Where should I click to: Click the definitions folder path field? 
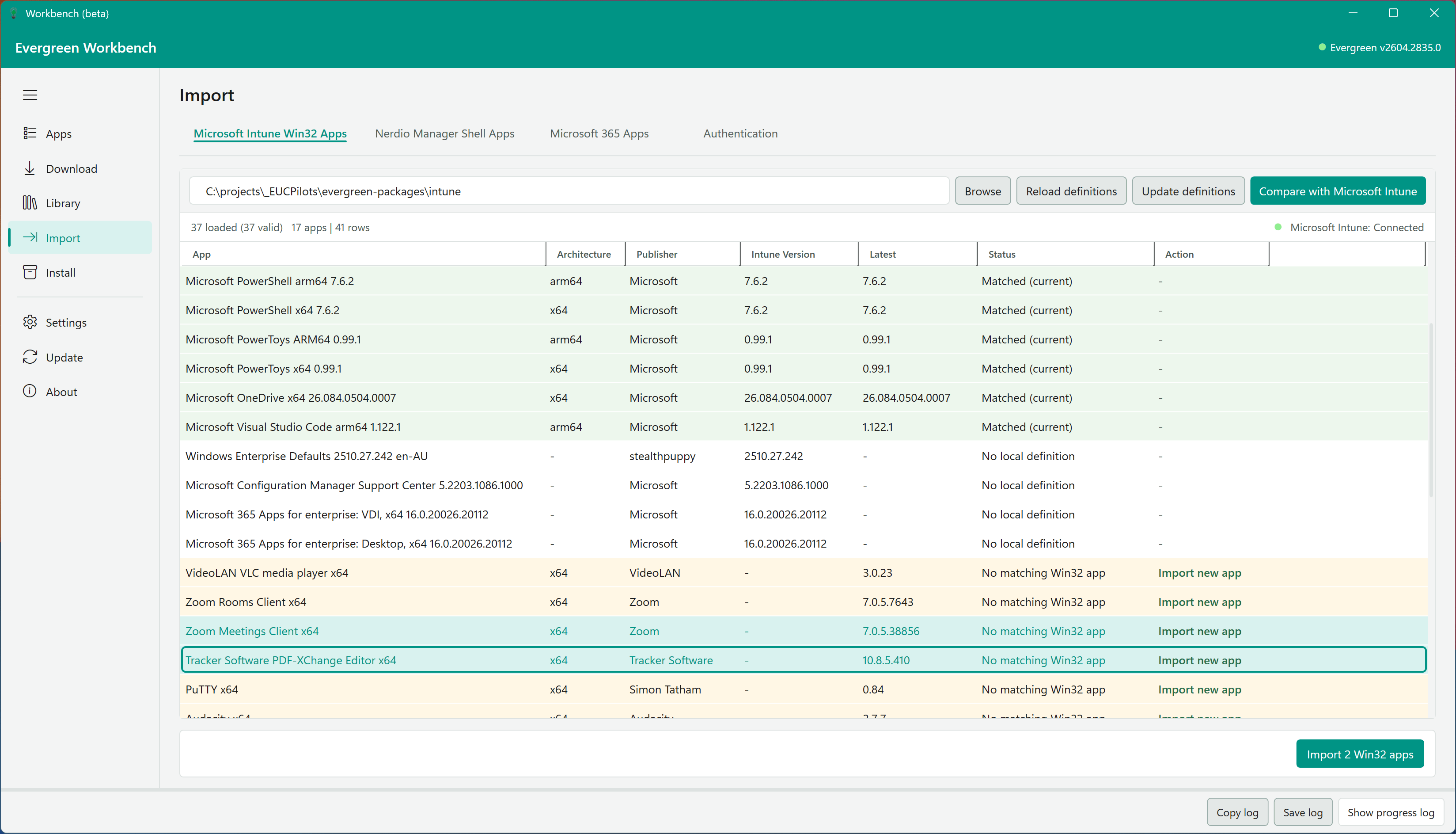click(569, 191)
